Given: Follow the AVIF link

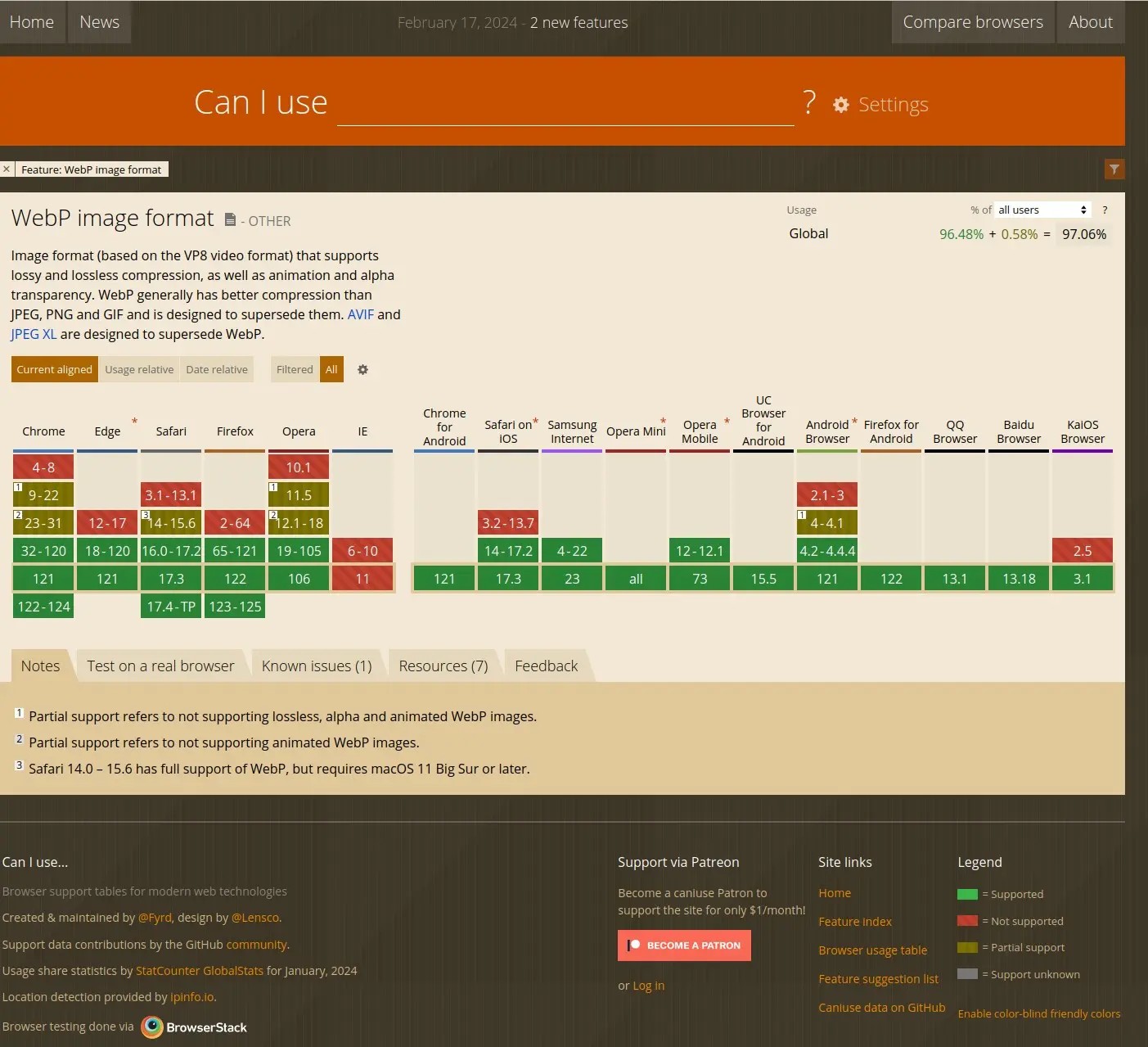Looking at the screenshot, I should pos(361,314).
